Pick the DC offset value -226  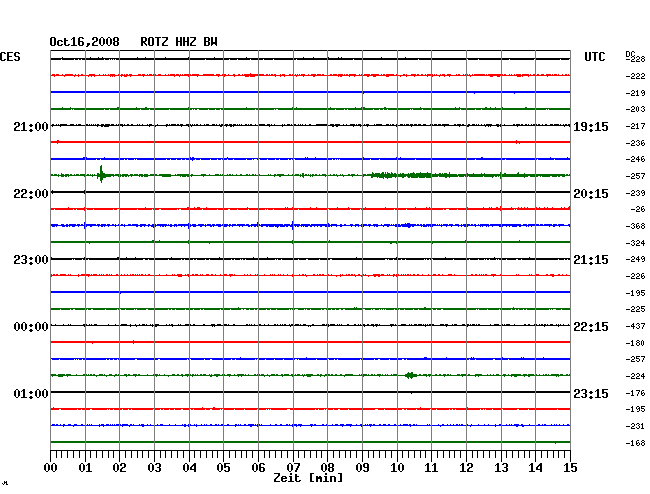[x=635, y=276]
